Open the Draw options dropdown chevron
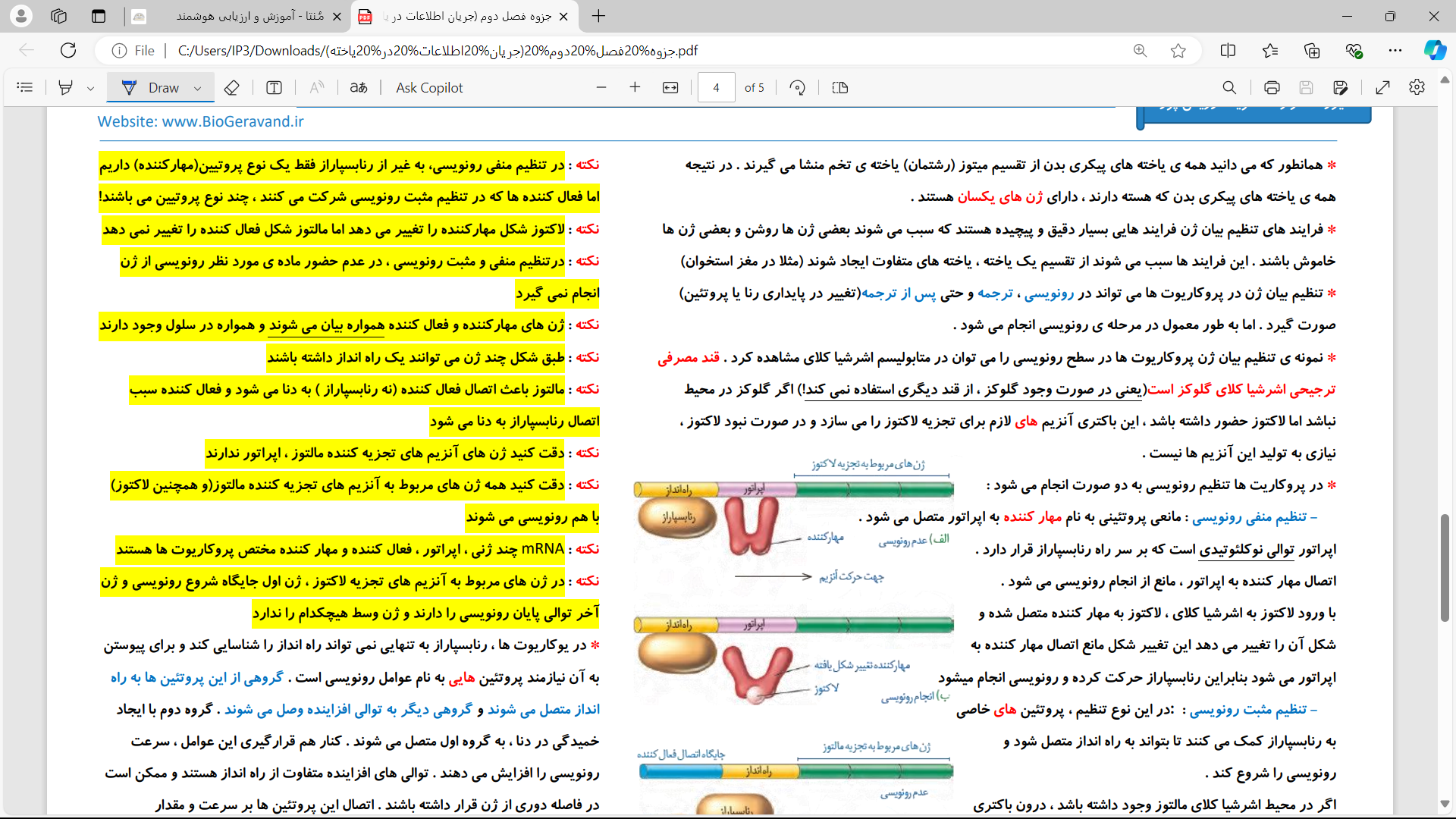1456x819 pixels. click(x=198, y=88)
